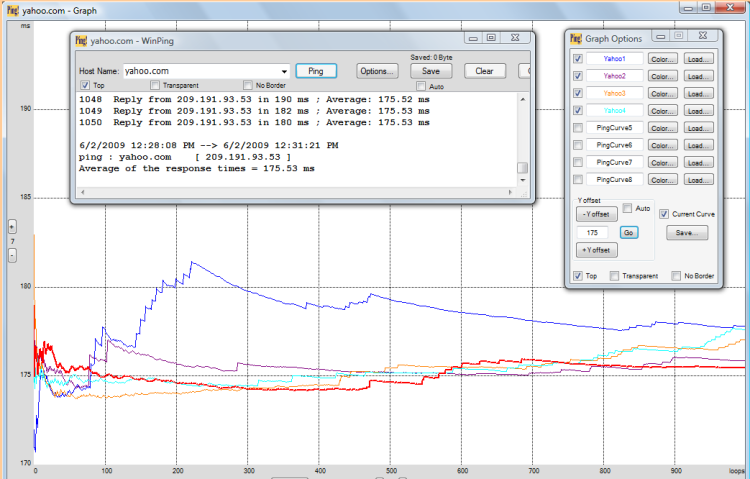This screenshot has height=479, width=750.
Task: Open the Host Name dropdown list
Action: pos(285,72)
